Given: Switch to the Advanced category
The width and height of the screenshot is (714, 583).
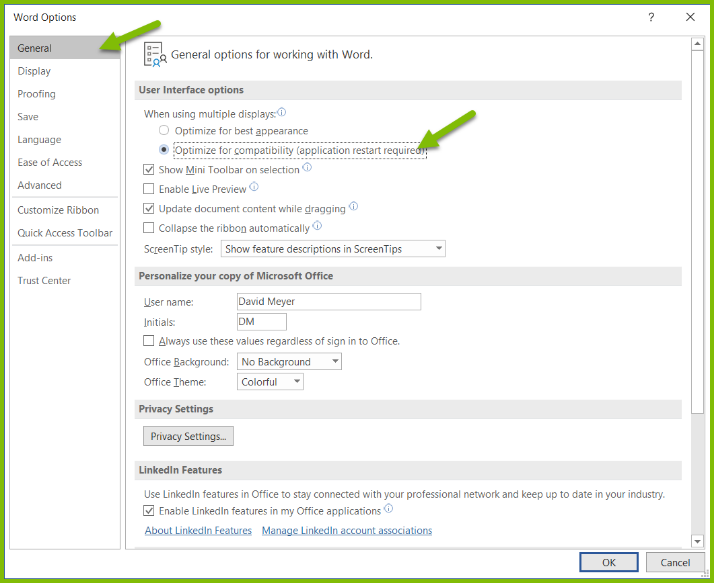Looking at the screenshot, I should [x=65, y=185].
